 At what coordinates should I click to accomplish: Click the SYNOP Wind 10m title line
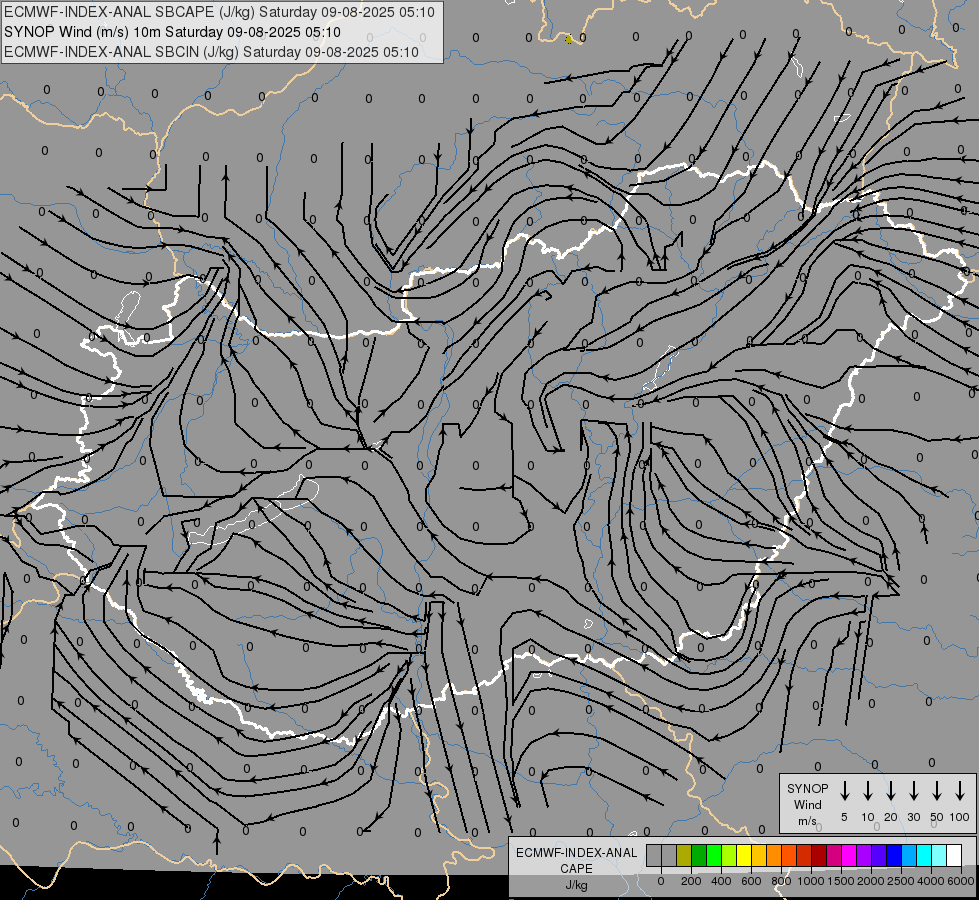click(x=172, y=32)
